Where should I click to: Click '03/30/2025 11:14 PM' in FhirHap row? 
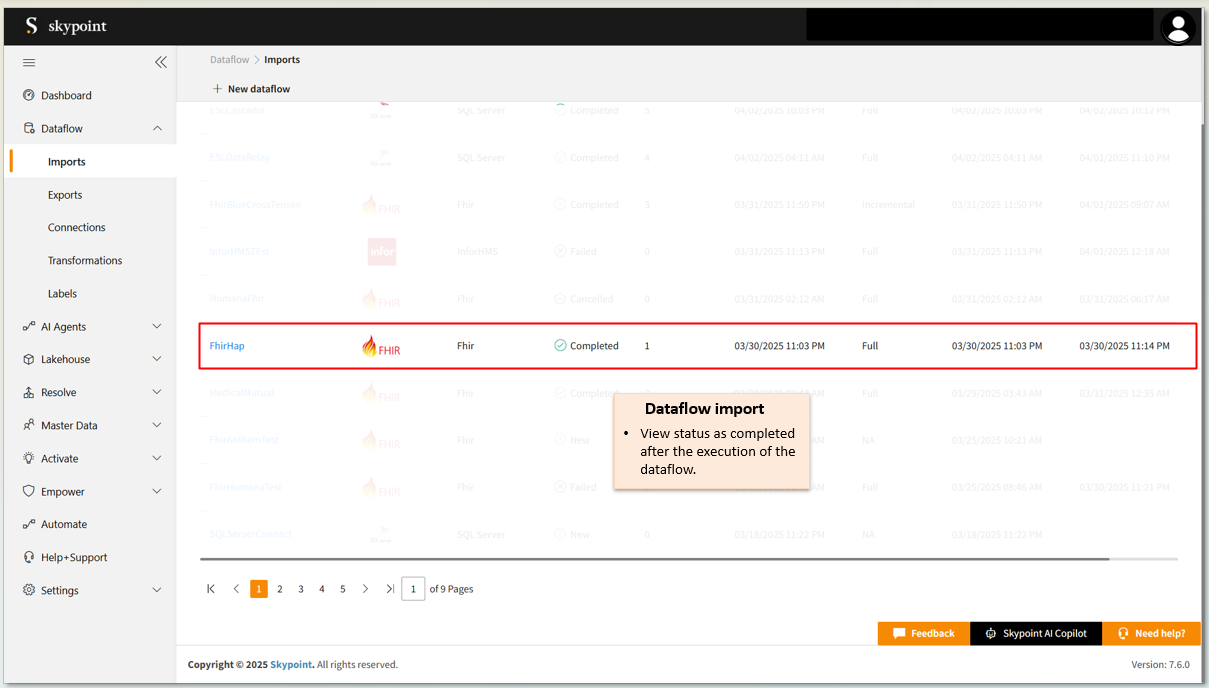(x=1124, y=346)
